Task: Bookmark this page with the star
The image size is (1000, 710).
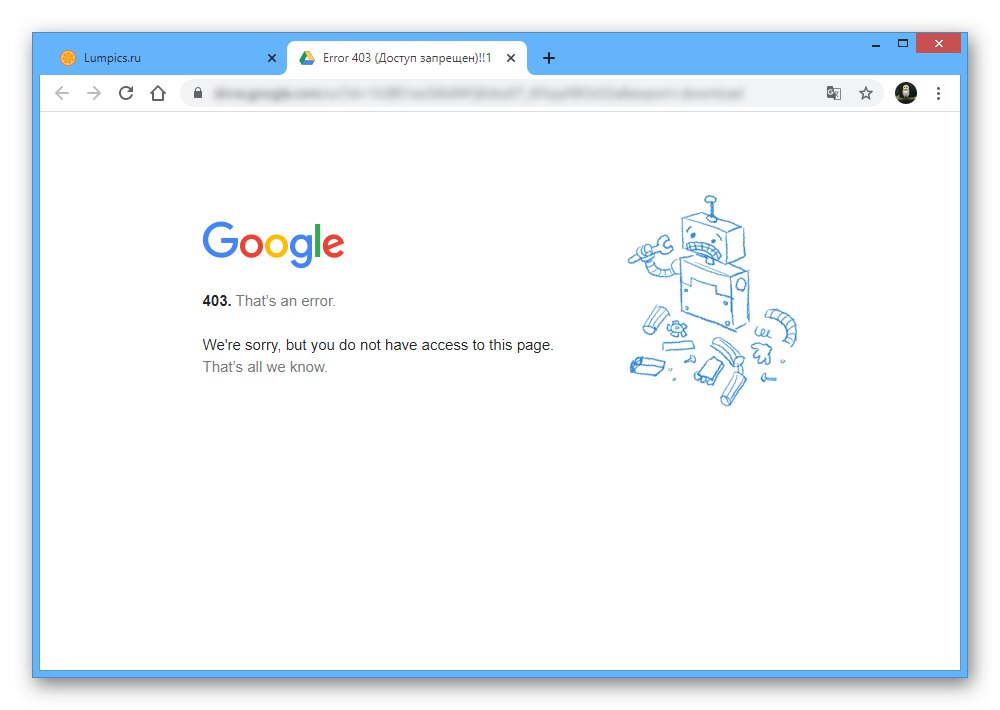Action: (x=865, y=94)
